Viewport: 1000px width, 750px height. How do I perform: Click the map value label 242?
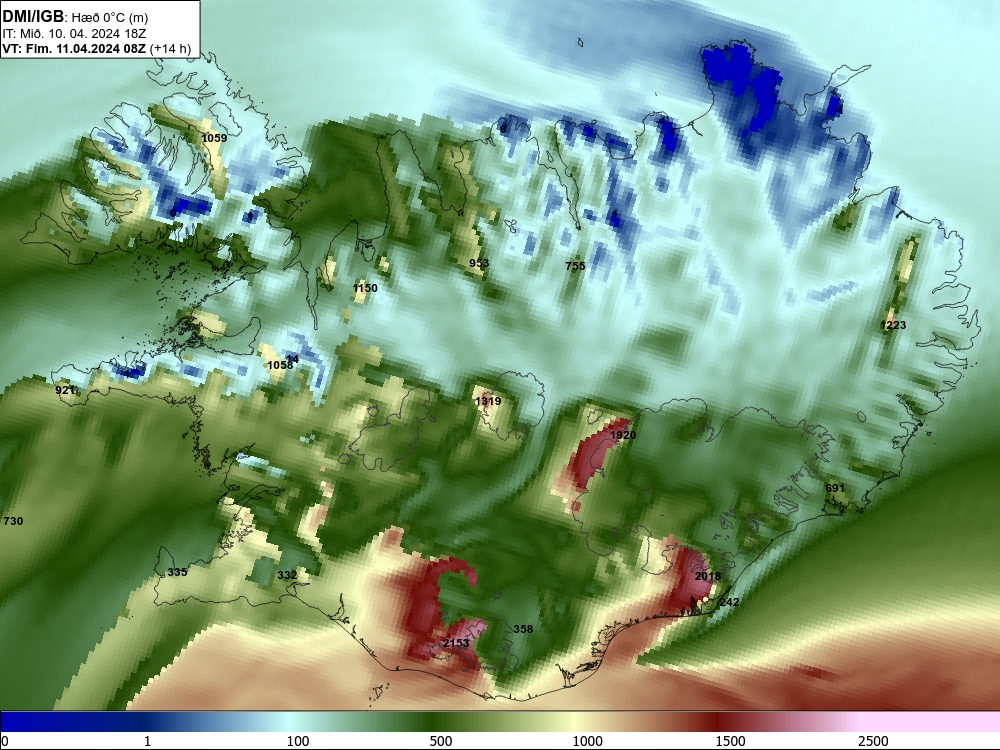click(729, 602)
